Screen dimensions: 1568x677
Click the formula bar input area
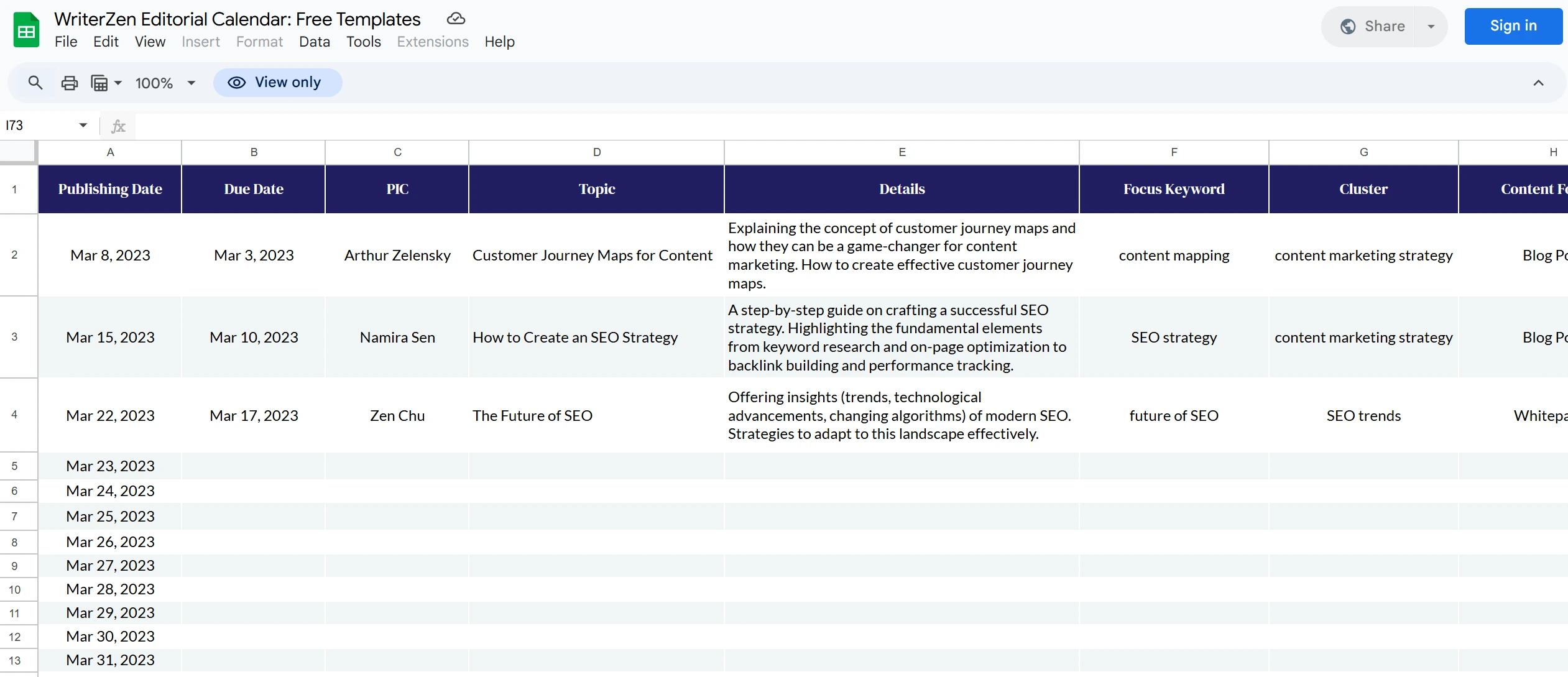click(x=851, y=126)
